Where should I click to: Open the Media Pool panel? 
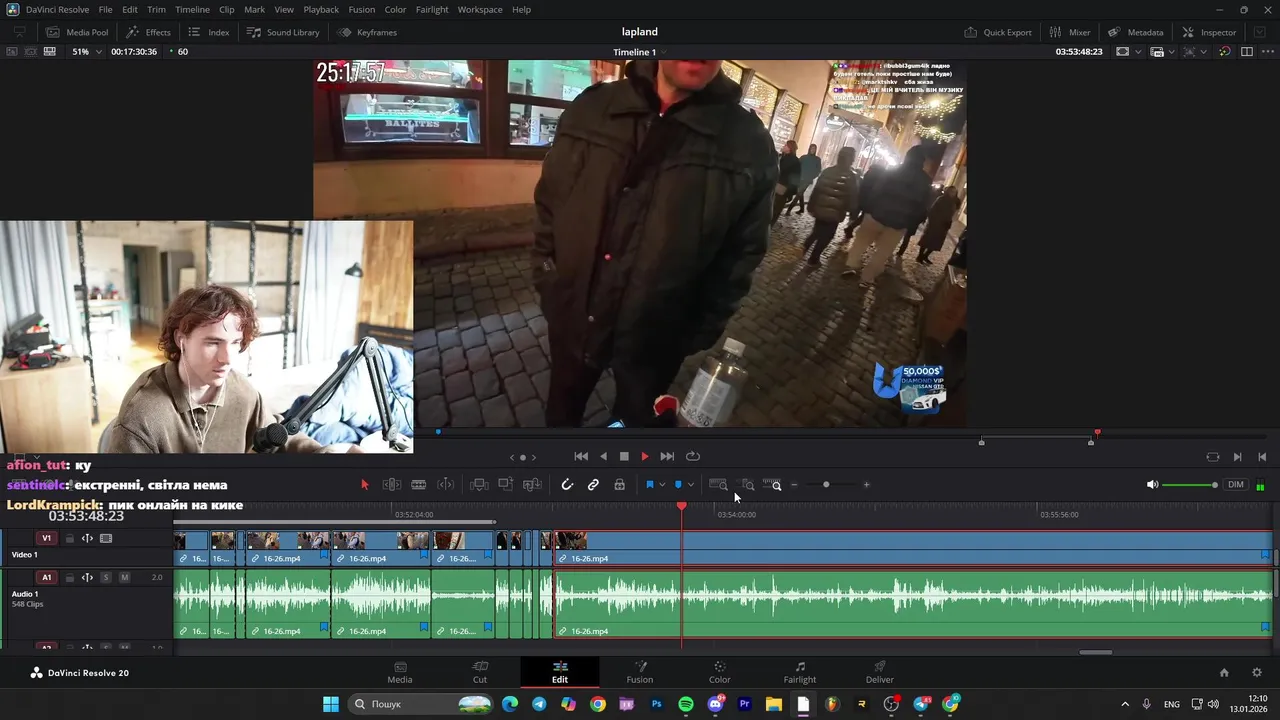[x=77, y=32]
